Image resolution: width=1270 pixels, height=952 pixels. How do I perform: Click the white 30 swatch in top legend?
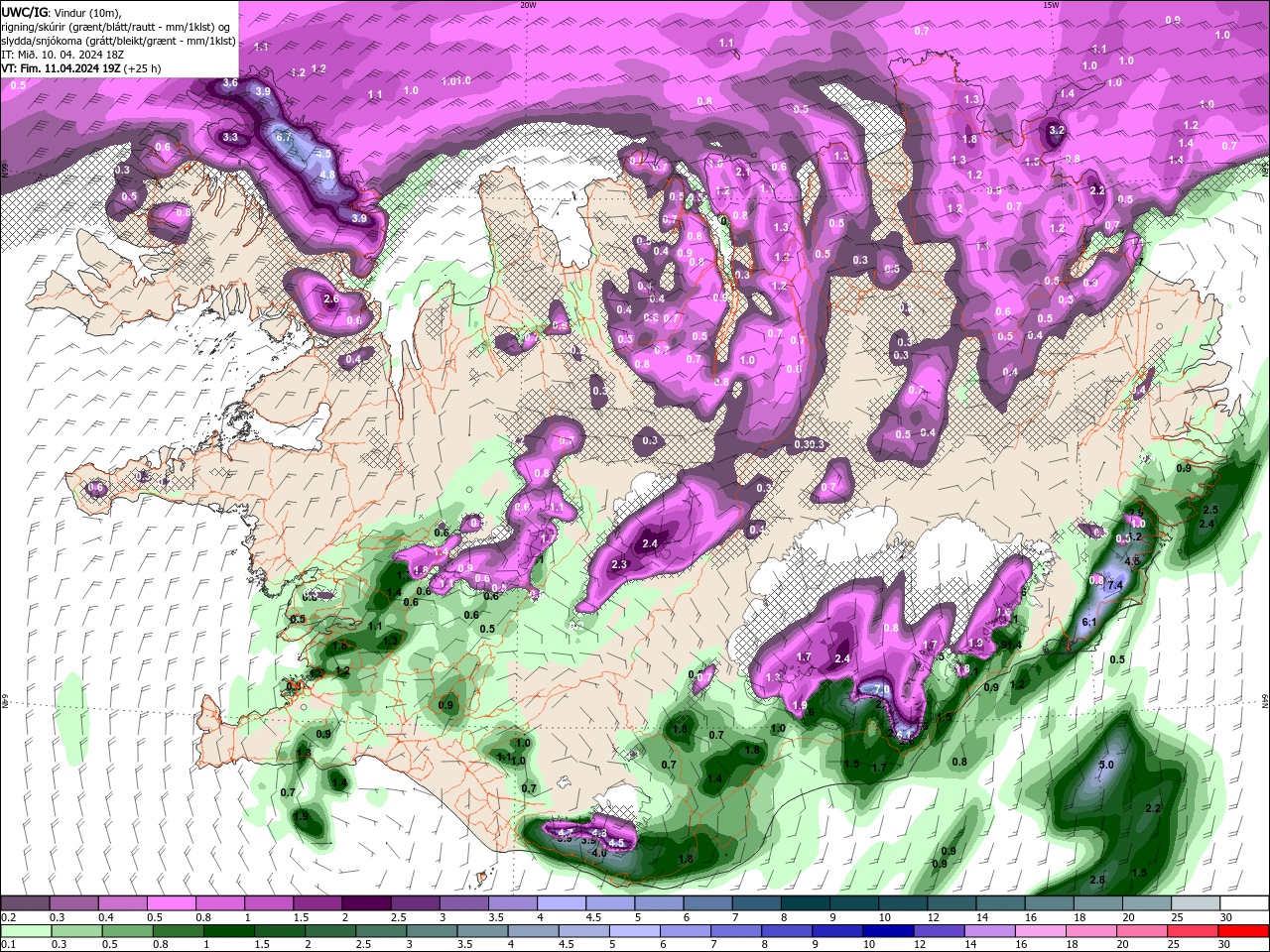coord(1244,903)
